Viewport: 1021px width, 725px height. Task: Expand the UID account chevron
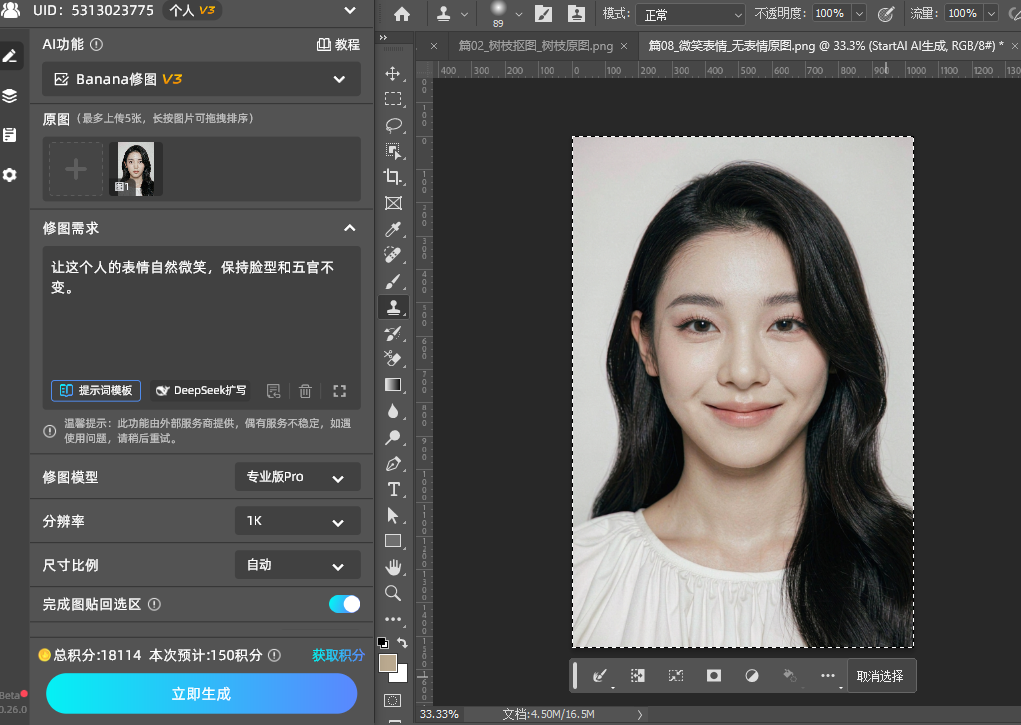[x=350, y=10]
